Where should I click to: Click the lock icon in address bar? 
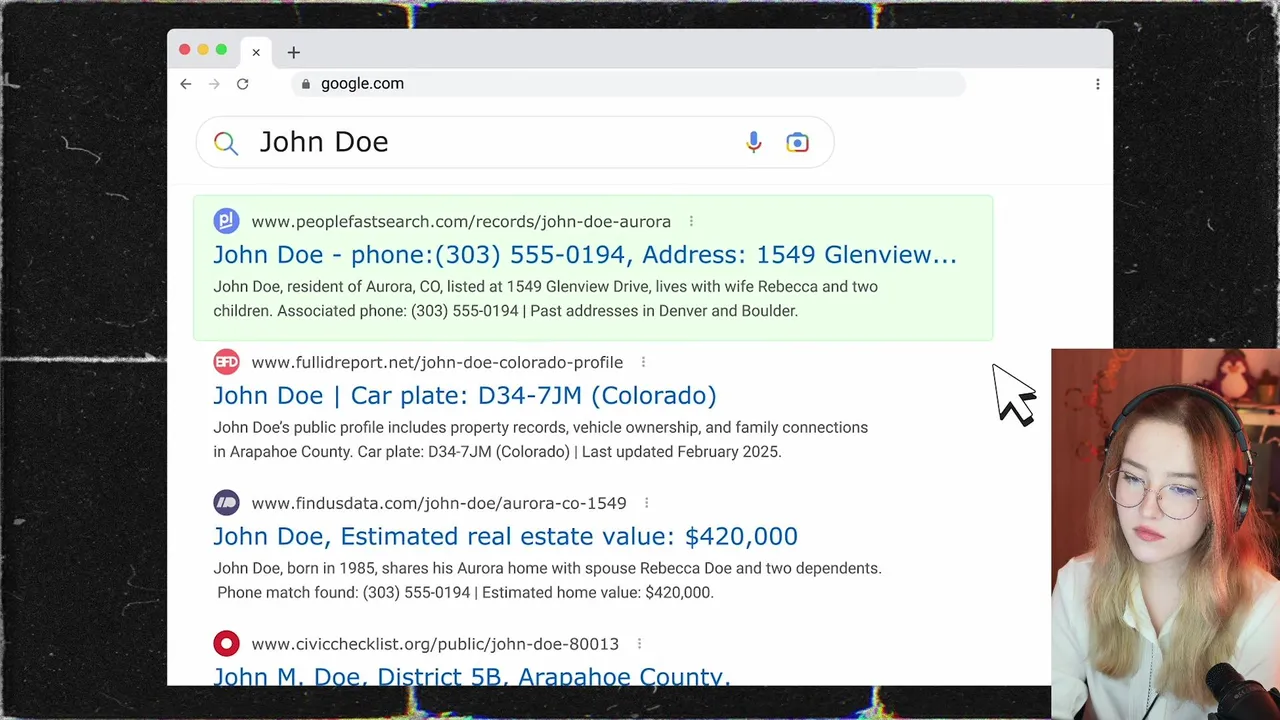tap(306, 84)
